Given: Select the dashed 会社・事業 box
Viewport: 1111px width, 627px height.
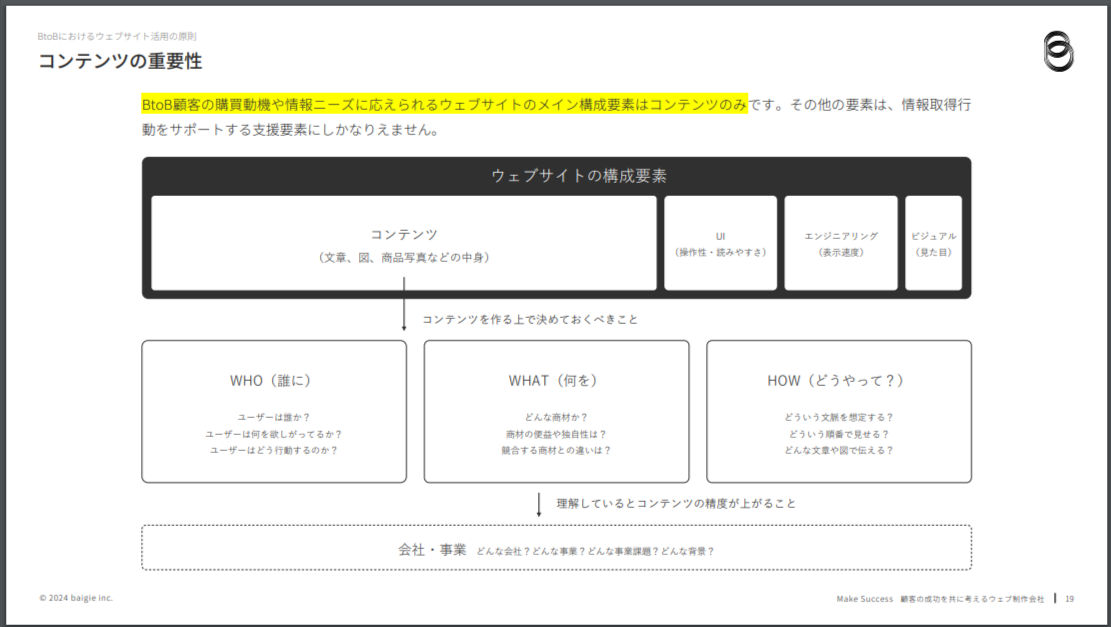Looking at the screenshot, I should coord(556,548).
